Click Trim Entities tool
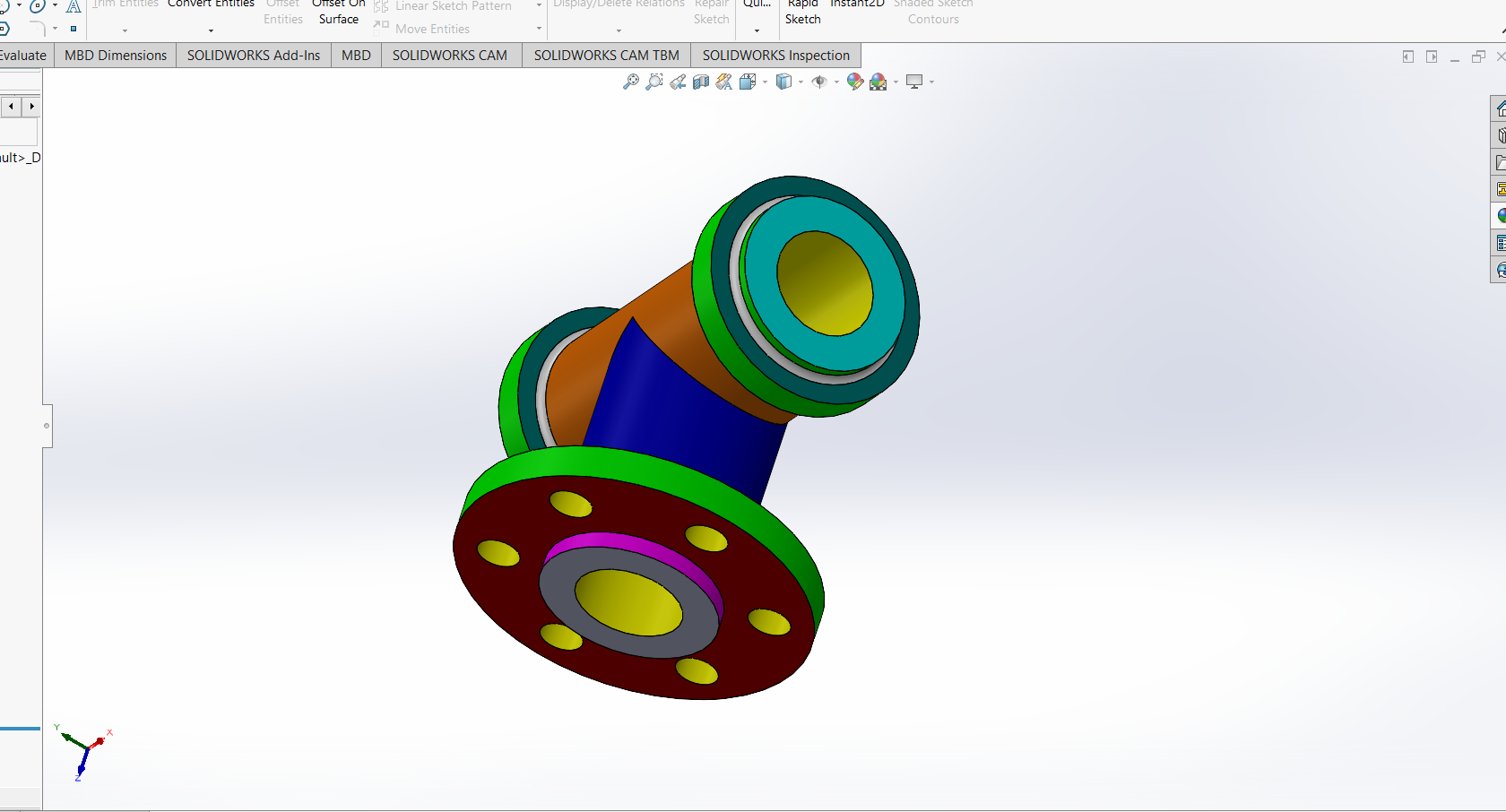The image size is (1506, 812). (125, 4)
